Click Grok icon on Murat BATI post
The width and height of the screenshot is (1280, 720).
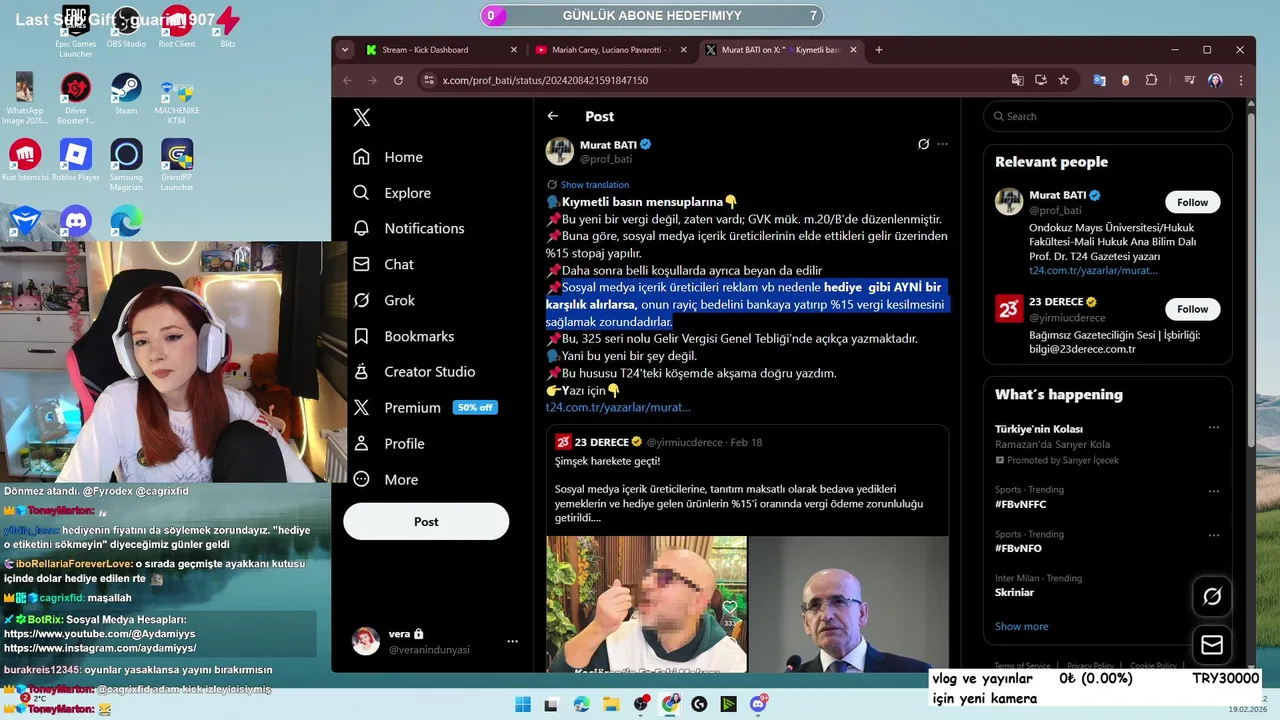[924, 144]
